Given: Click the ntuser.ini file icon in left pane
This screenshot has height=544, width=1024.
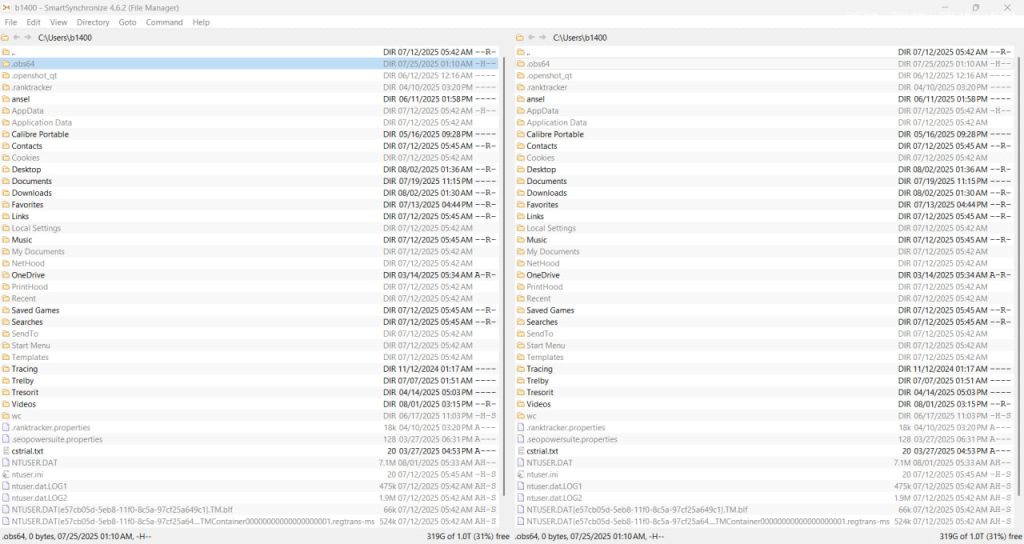Looking at the screenshot, I should (6, 475).
